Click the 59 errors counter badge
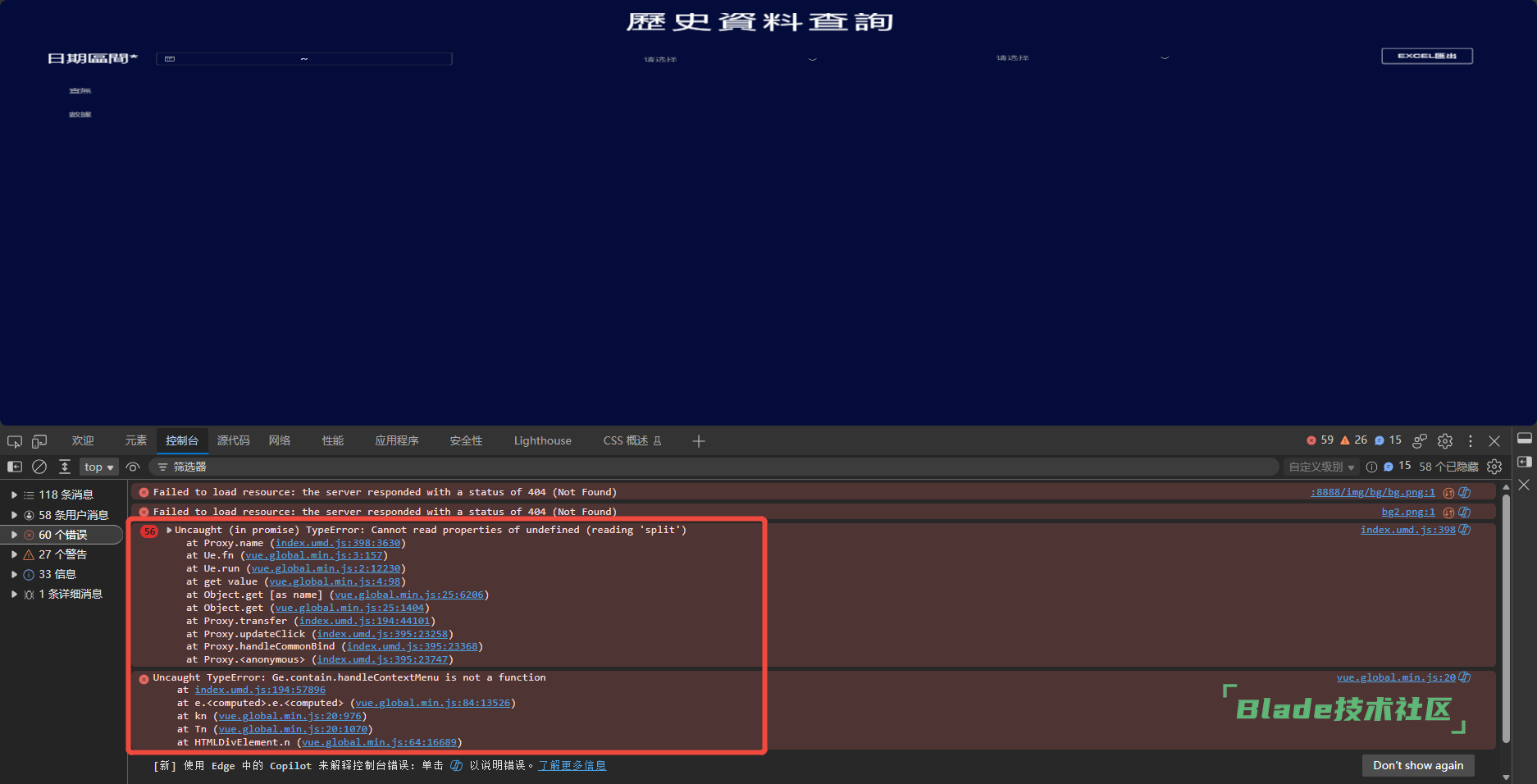Viewport: 1537px width, 784px height. click(1320, 440)
